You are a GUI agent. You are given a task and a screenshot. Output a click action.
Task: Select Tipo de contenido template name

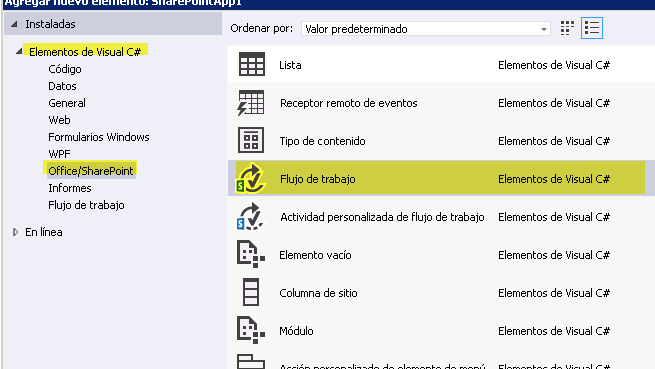tap(322, 141)
